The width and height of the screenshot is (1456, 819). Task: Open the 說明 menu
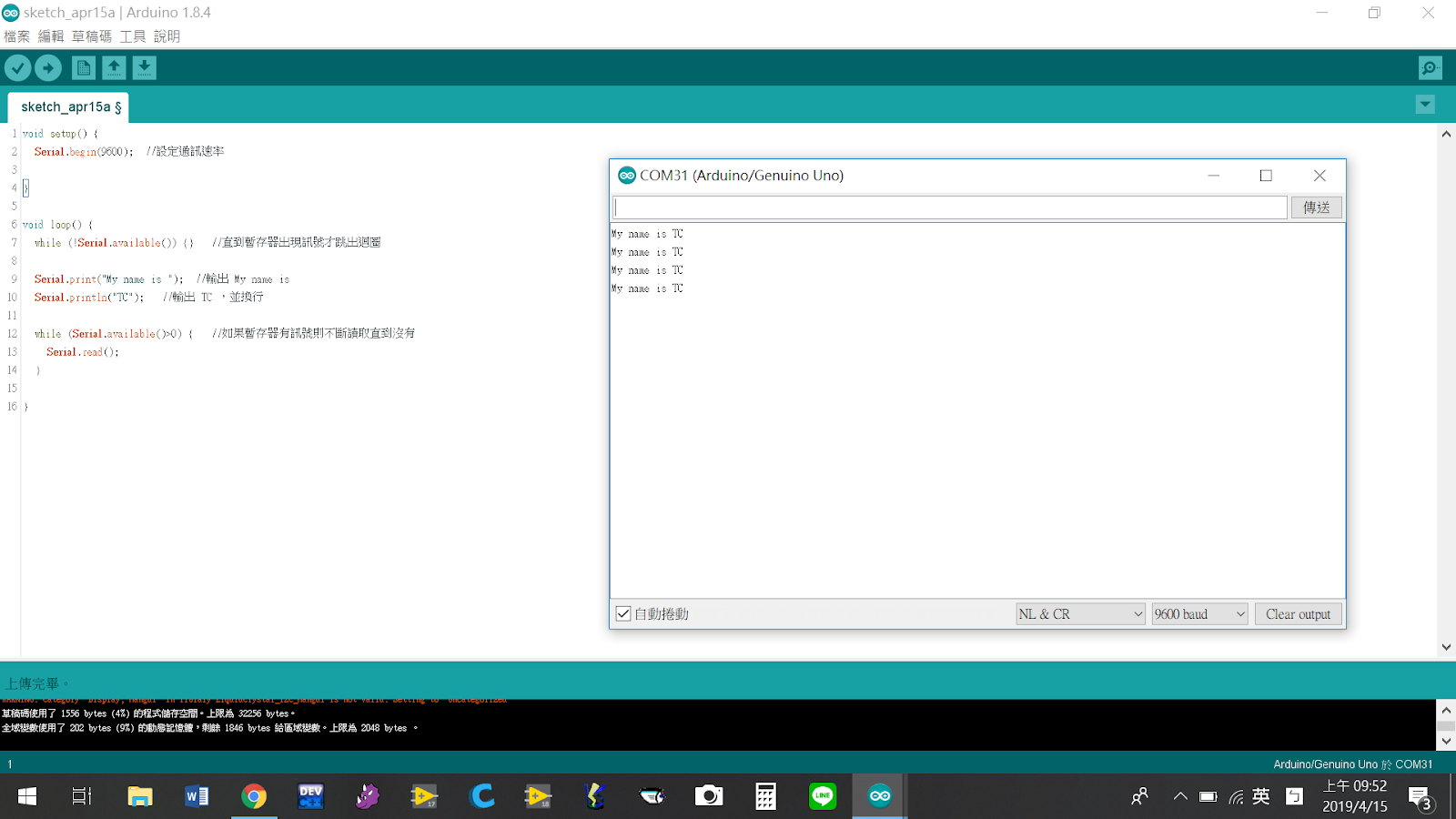click(167, 36)
